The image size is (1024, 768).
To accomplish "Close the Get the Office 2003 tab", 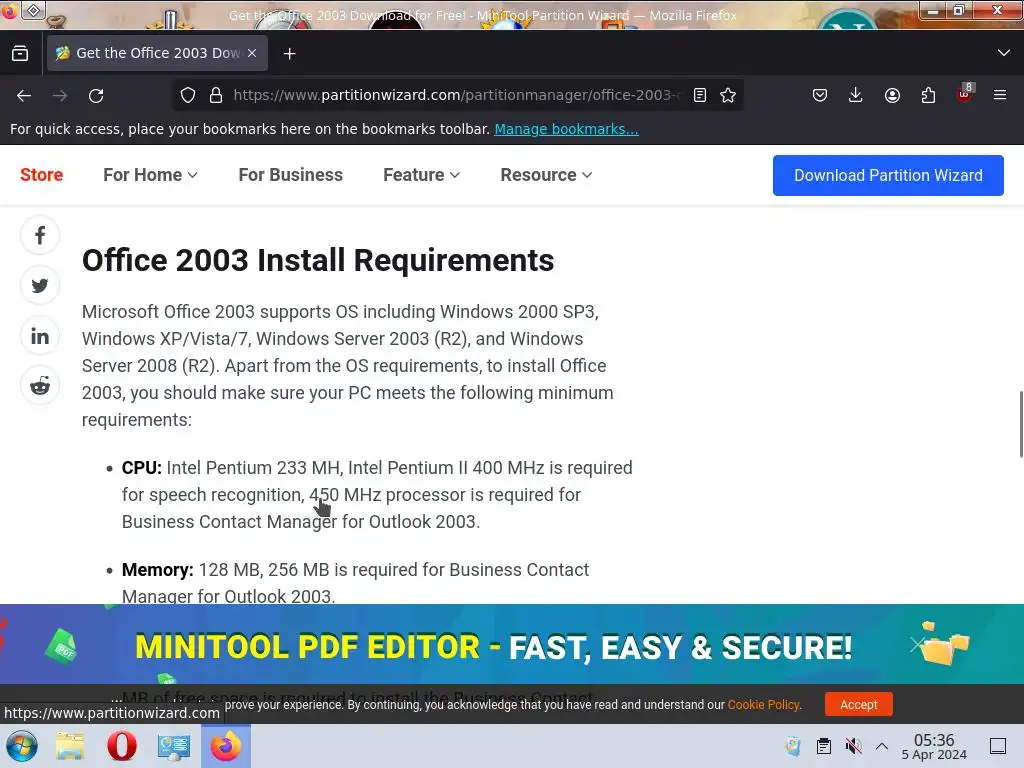I will (252, 53).
